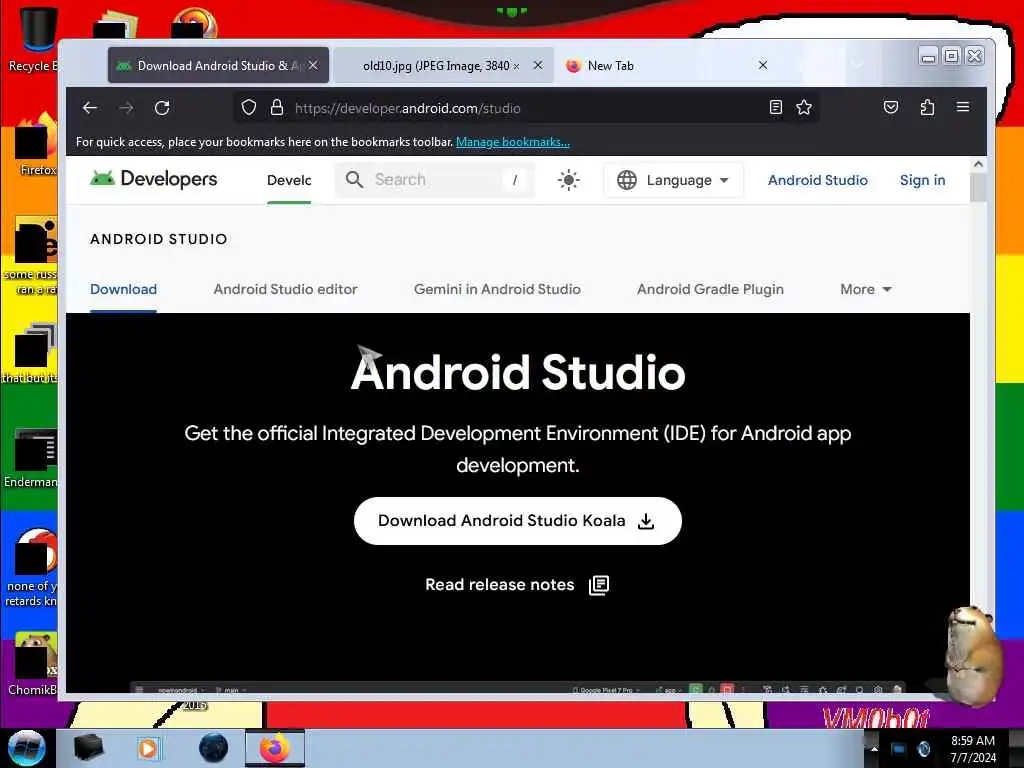
Task: Open the list all tabs dropdown
Action: (857, 65)
